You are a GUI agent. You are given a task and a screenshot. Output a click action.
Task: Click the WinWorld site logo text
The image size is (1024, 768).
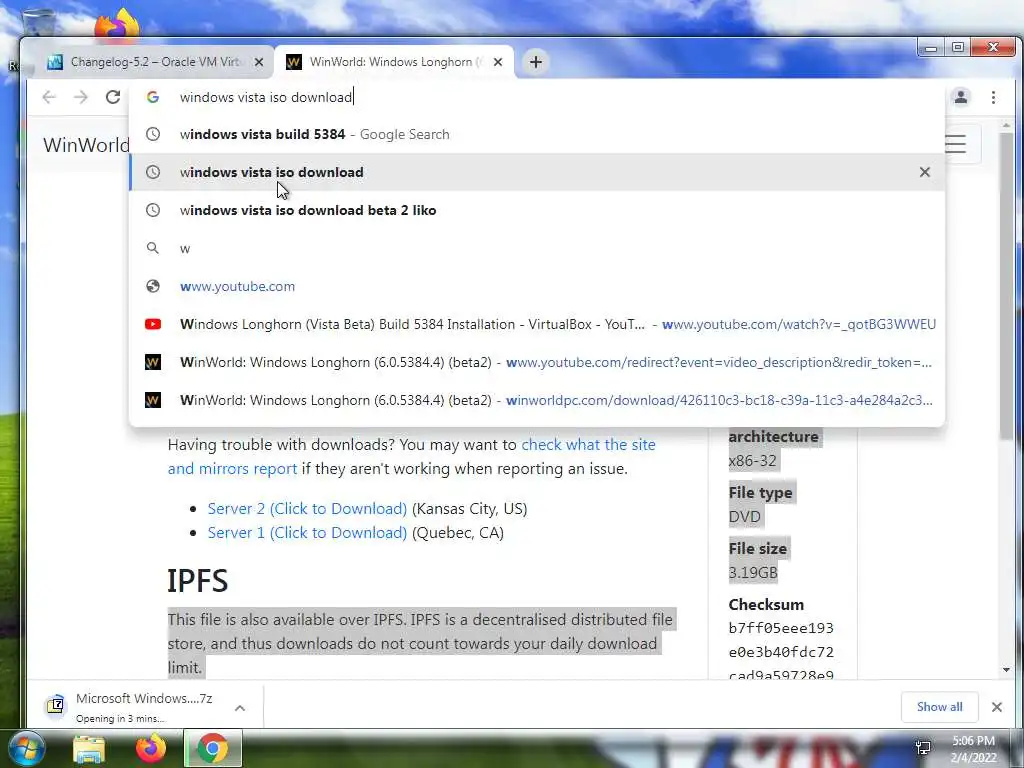coord(86,145)
